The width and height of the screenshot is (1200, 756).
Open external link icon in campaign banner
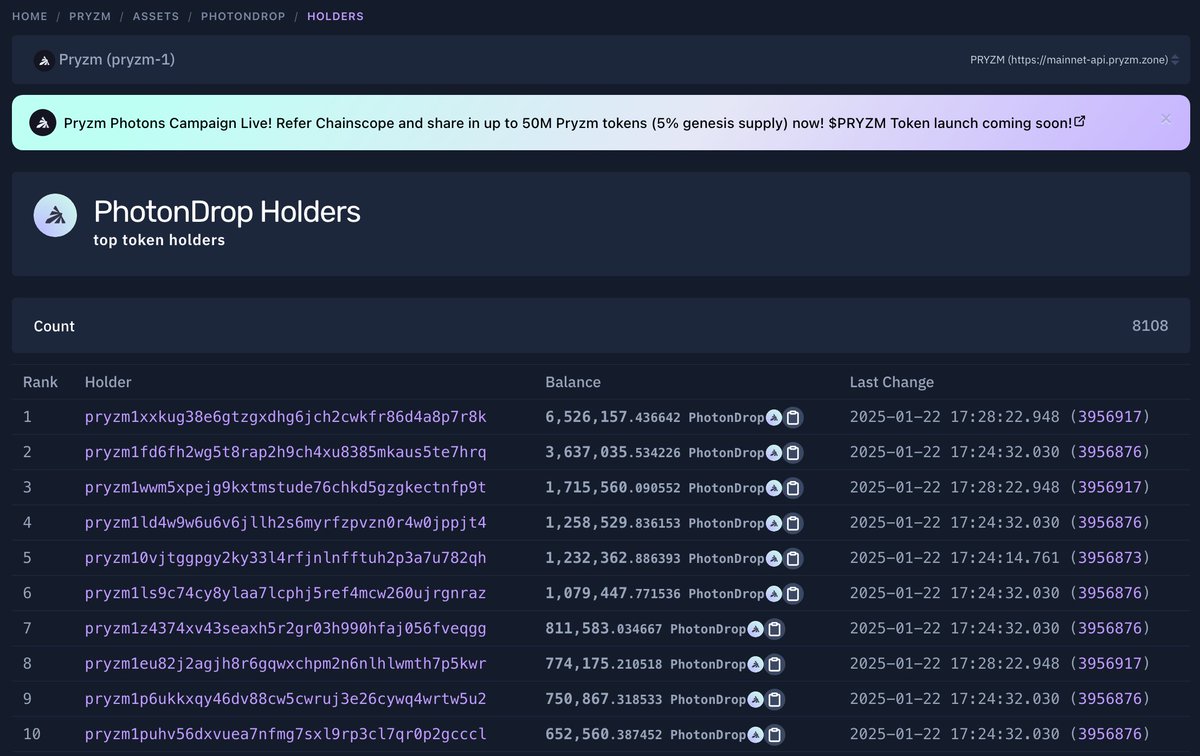click(x=1079, y=121)
